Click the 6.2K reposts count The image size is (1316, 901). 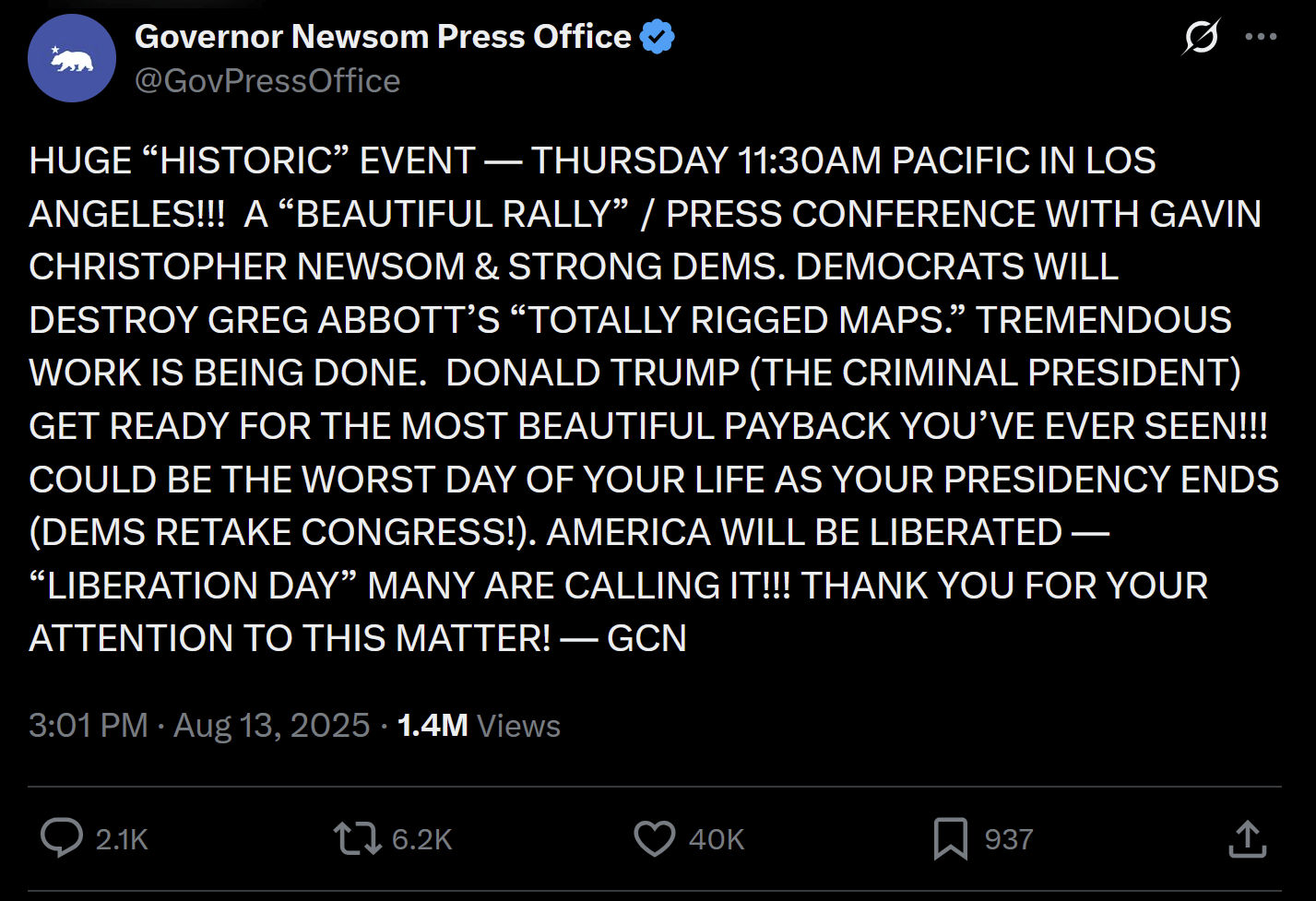click(x=422, y=839)
